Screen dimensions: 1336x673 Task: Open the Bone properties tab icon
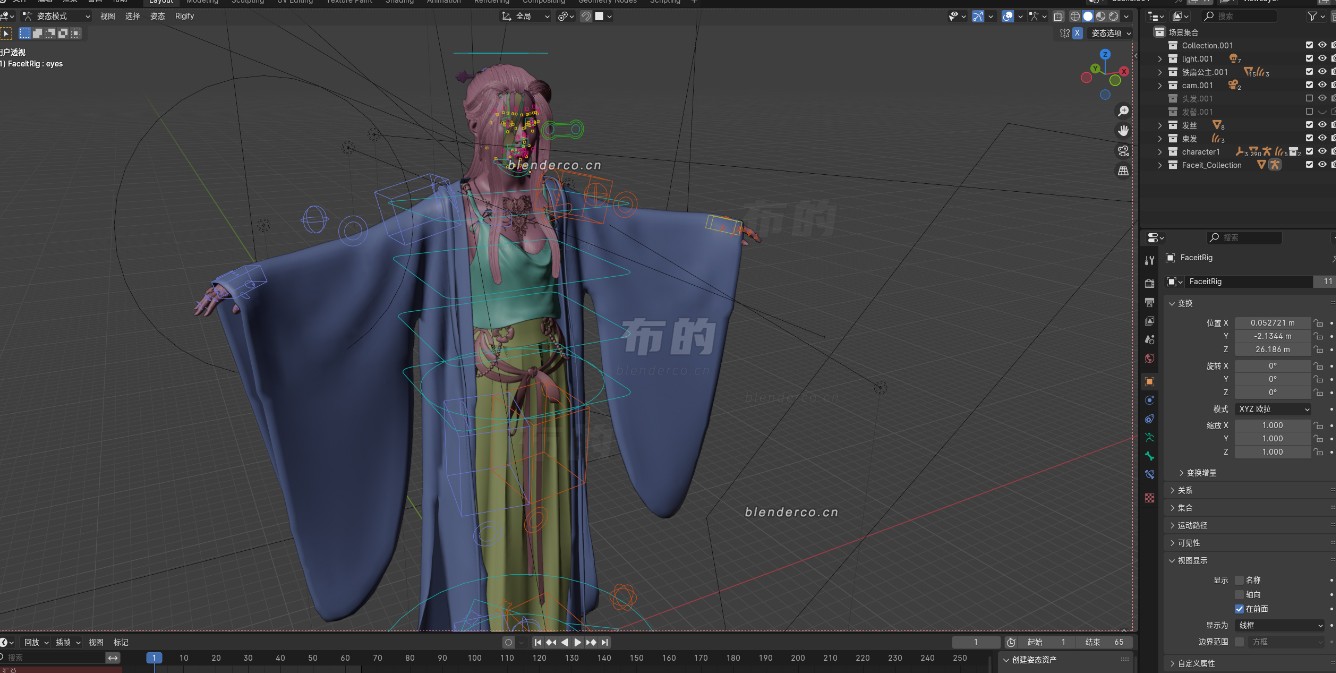[x=1150, y=456]
